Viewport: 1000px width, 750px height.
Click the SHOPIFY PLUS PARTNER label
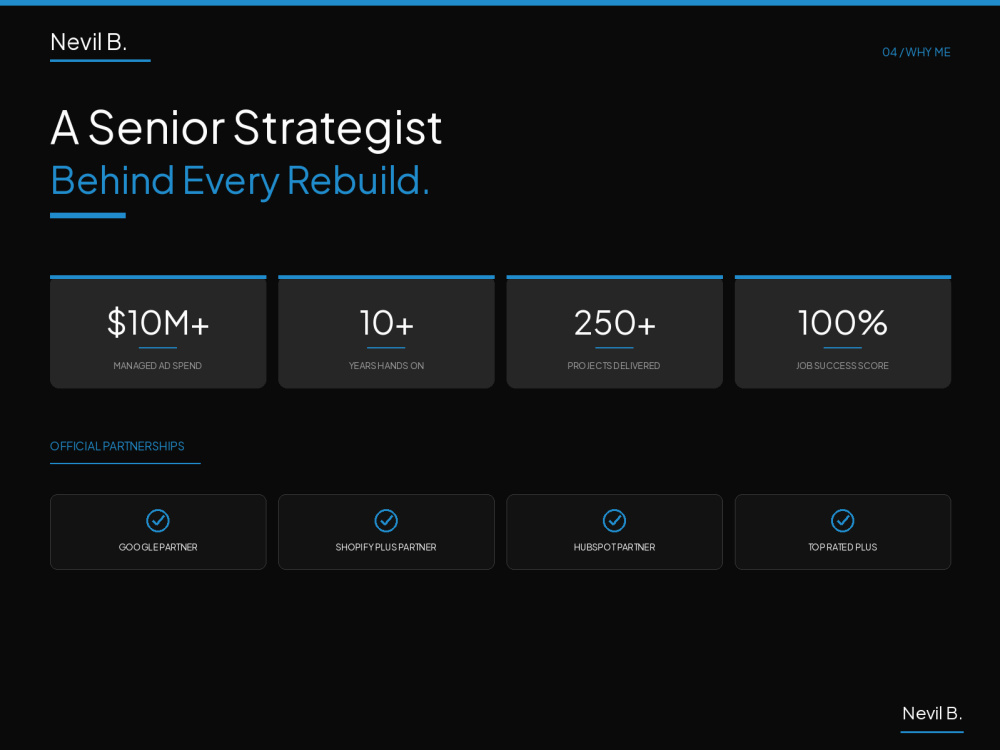click(x=386, y=547)
